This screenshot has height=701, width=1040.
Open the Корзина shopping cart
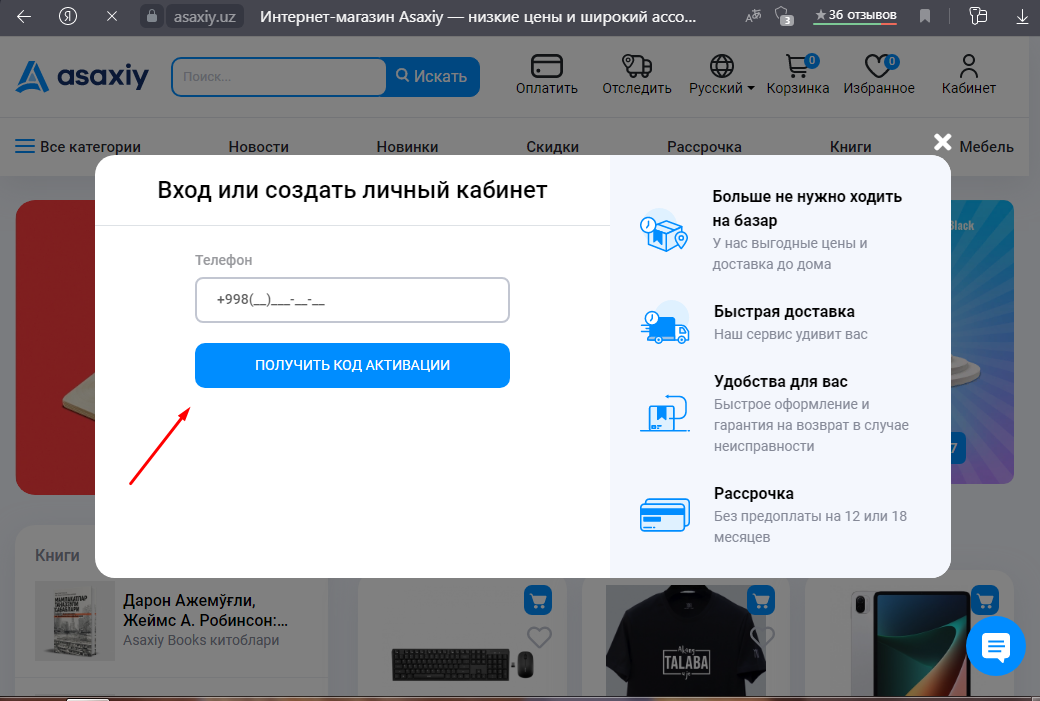click(x=797, y=66)
